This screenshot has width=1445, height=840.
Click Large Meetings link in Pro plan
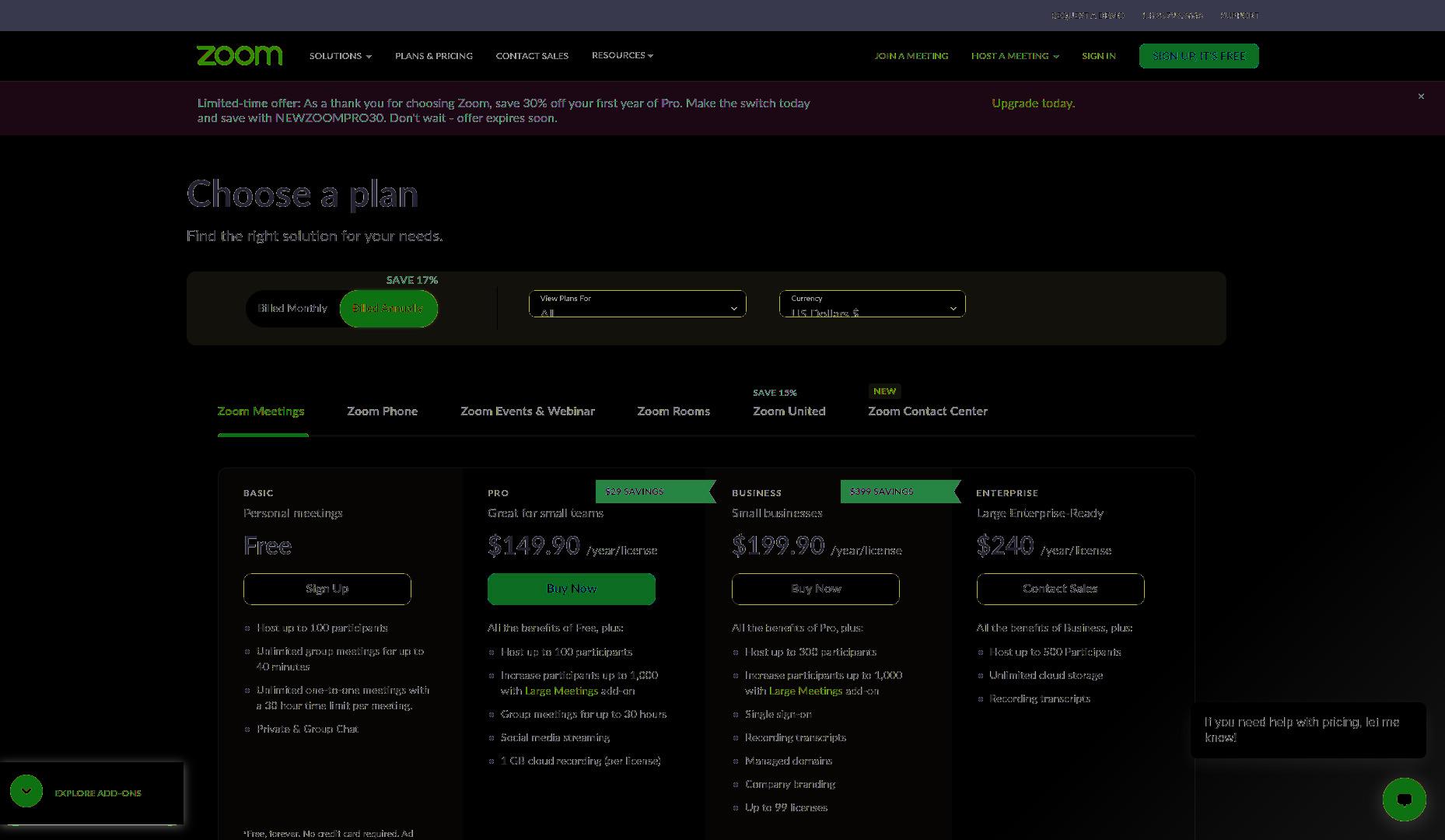562,691
